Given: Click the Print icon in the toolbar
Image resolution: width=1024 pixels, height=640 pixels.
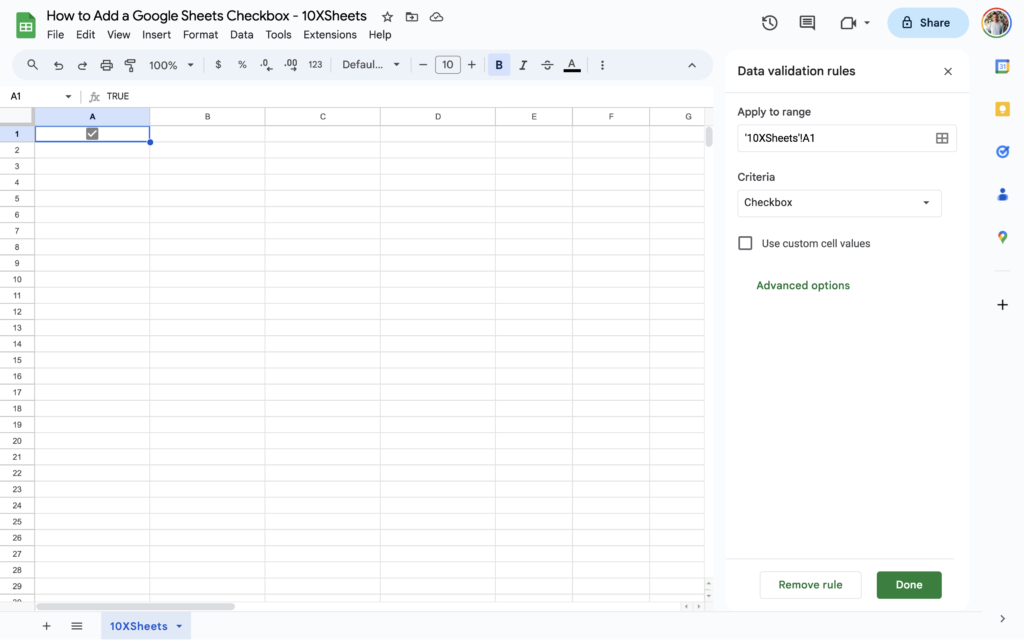Looking at the screenshot, I should click(x=107, y=64).
